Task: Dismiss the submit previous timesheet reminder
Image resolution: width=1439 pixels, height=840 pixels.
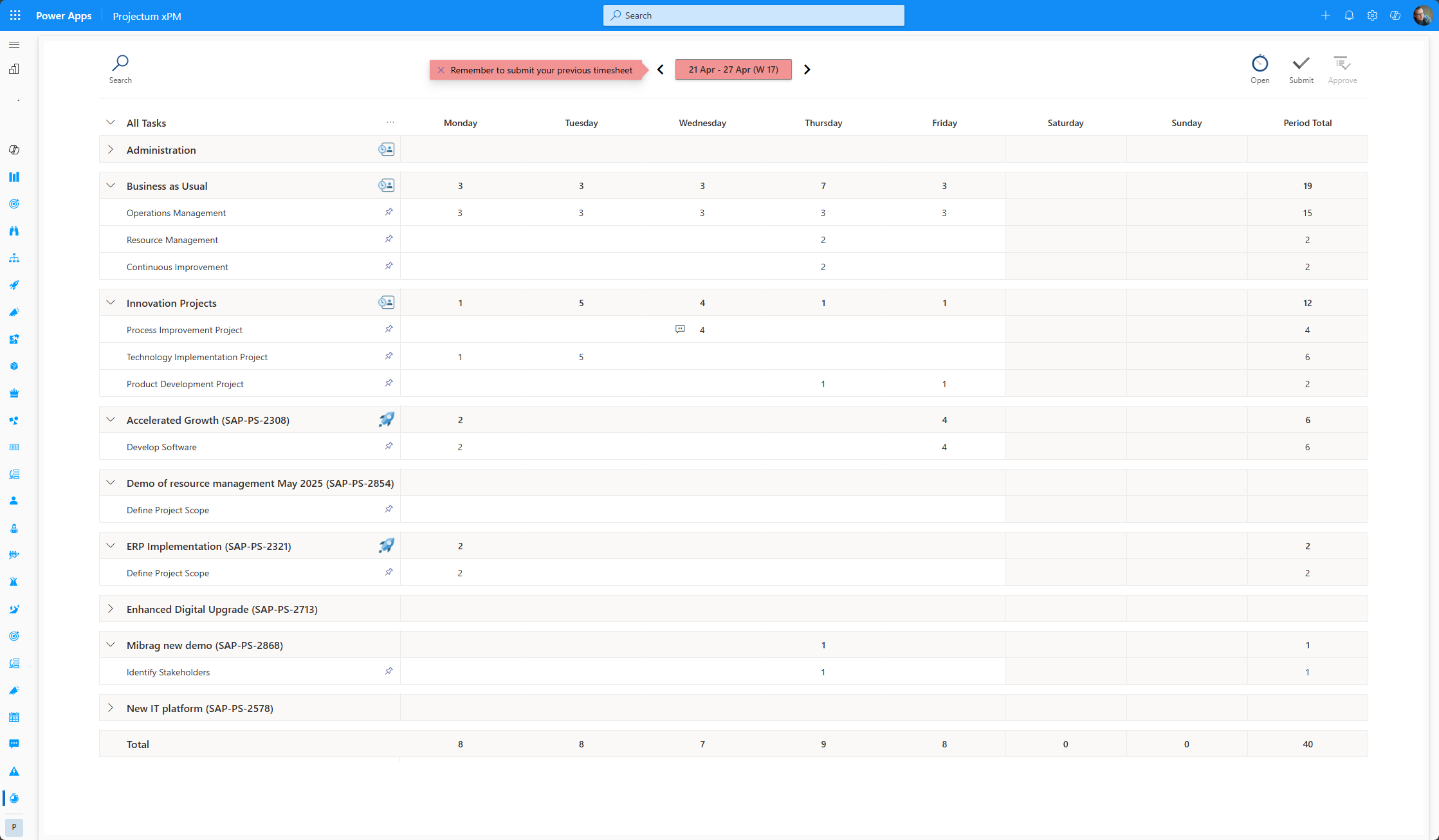Action: coord(441,70)
